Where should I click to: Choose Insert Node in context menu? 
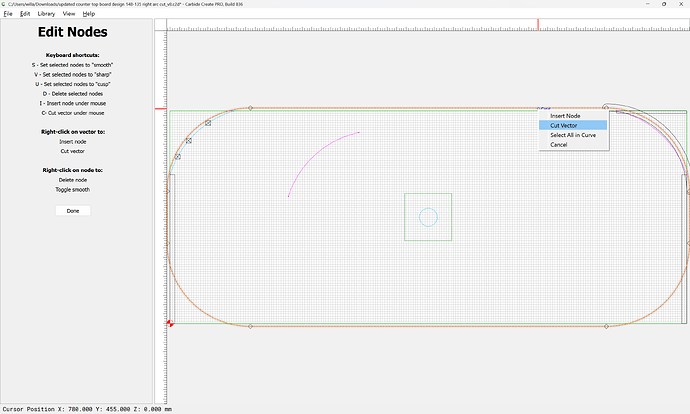[567, 116]
